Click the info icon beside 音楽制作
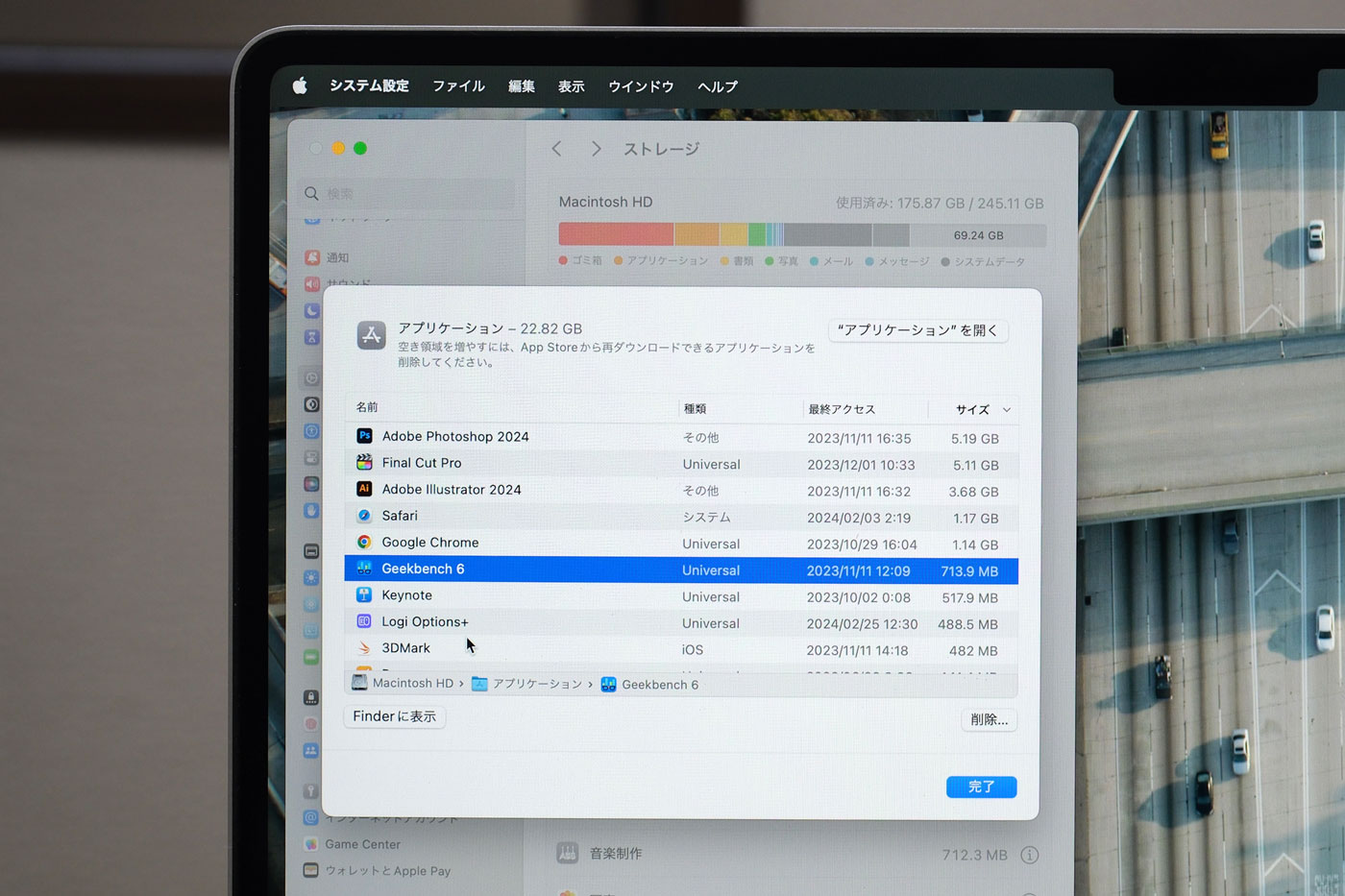 (x=1030, y=855)
